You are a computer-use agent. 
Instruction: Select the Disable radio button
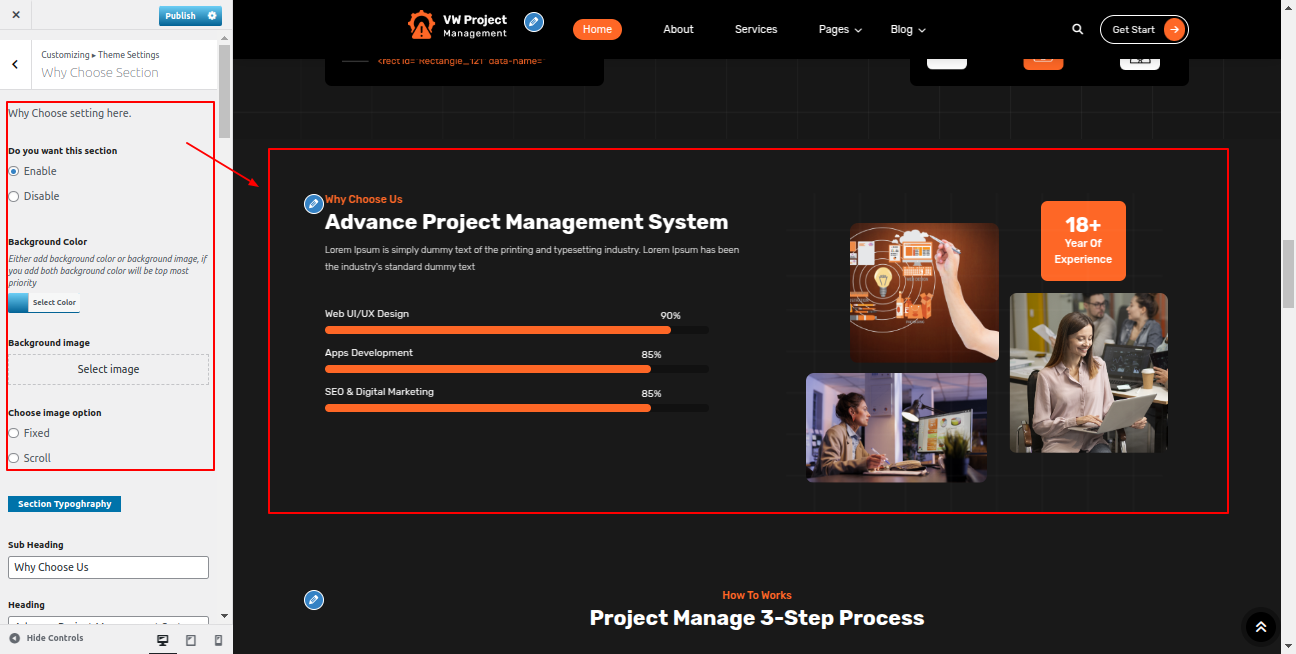point(14,197)
